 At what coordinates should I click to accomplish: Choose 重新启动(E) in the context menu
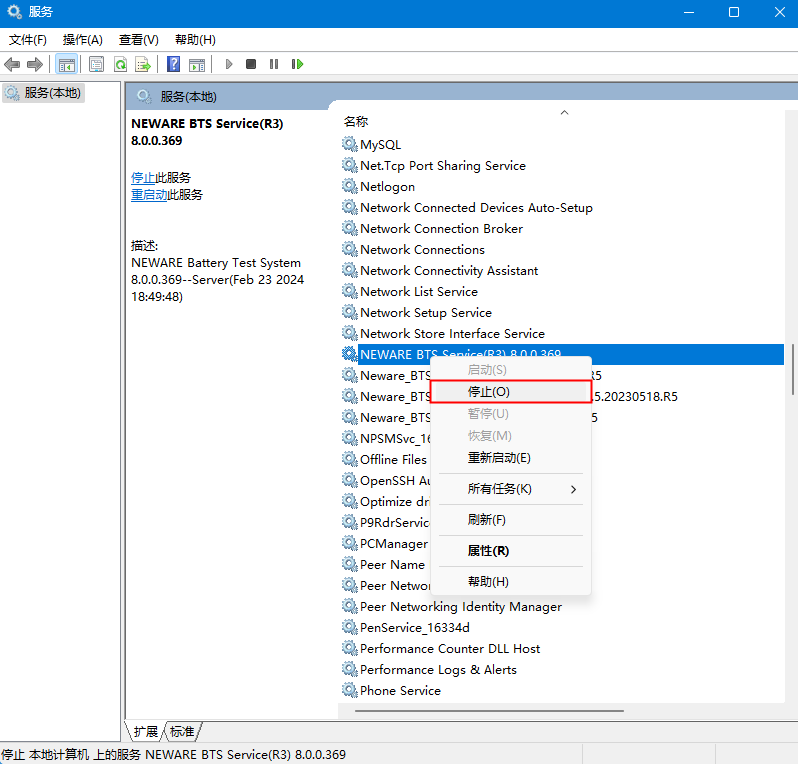pos(511,458)
